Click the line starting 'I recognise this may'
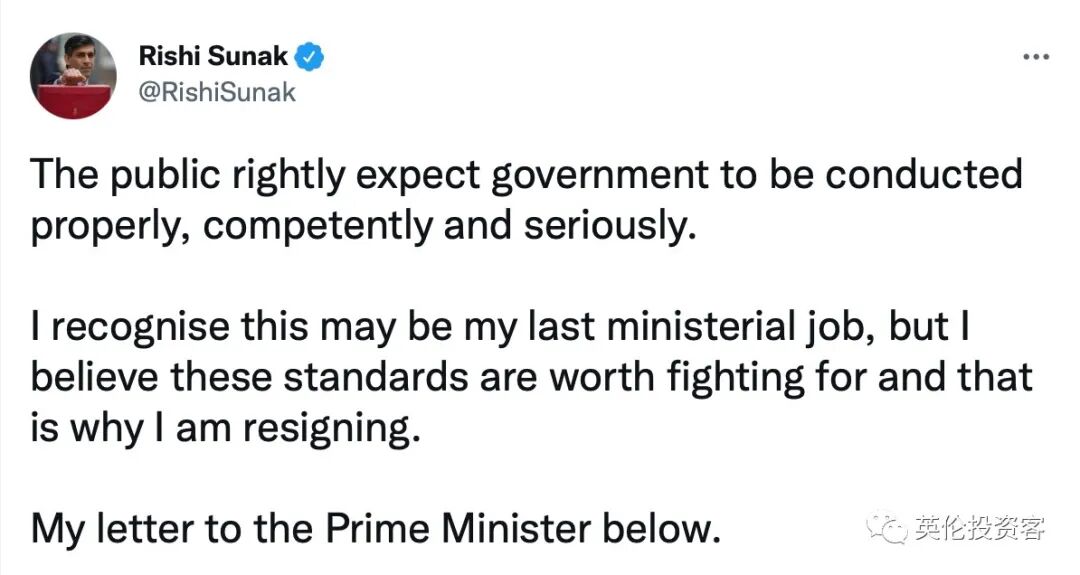This screenshot has width=1080, height=575. point(500,329)
